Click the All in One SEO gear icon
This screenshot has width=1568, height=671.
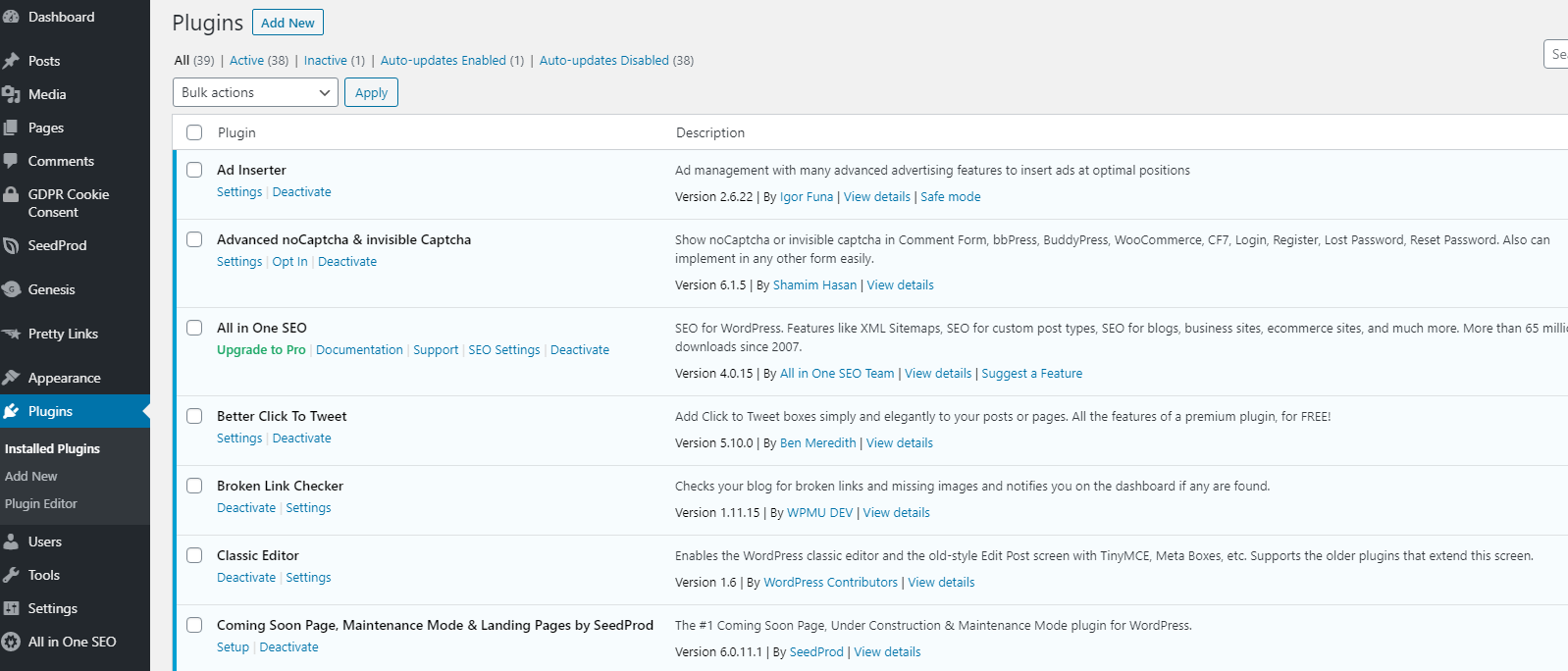click(x=11, y=642)
